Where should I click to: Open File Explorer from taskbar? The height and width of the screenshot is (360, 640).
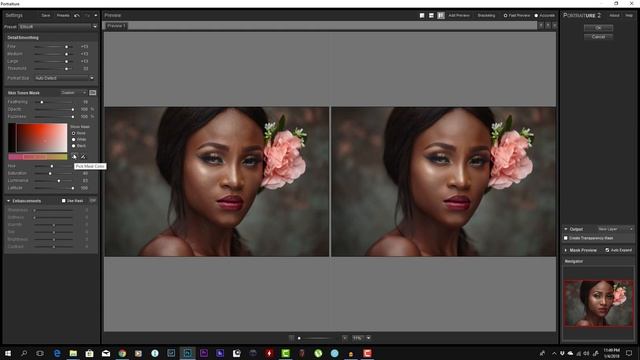pos(73,353)
